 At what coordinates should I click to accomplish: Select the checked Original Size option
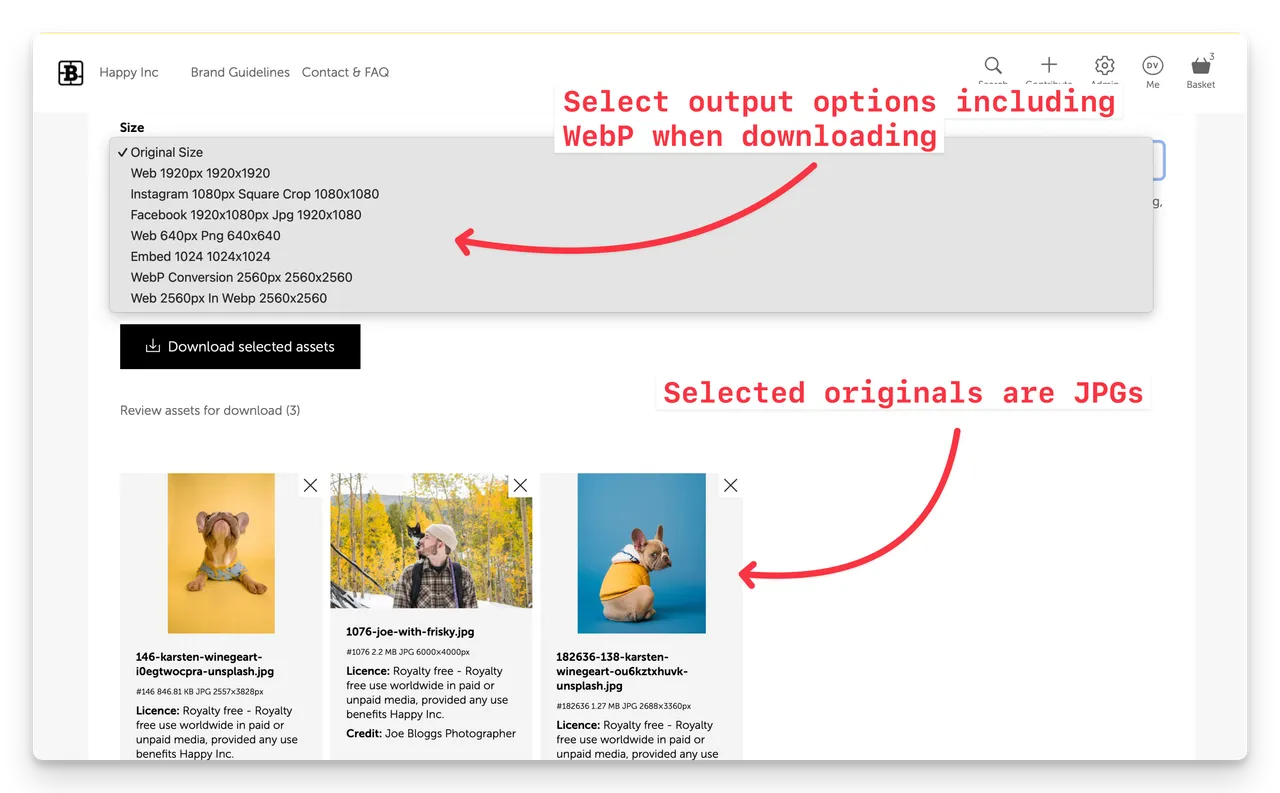[x=166, y=152]
